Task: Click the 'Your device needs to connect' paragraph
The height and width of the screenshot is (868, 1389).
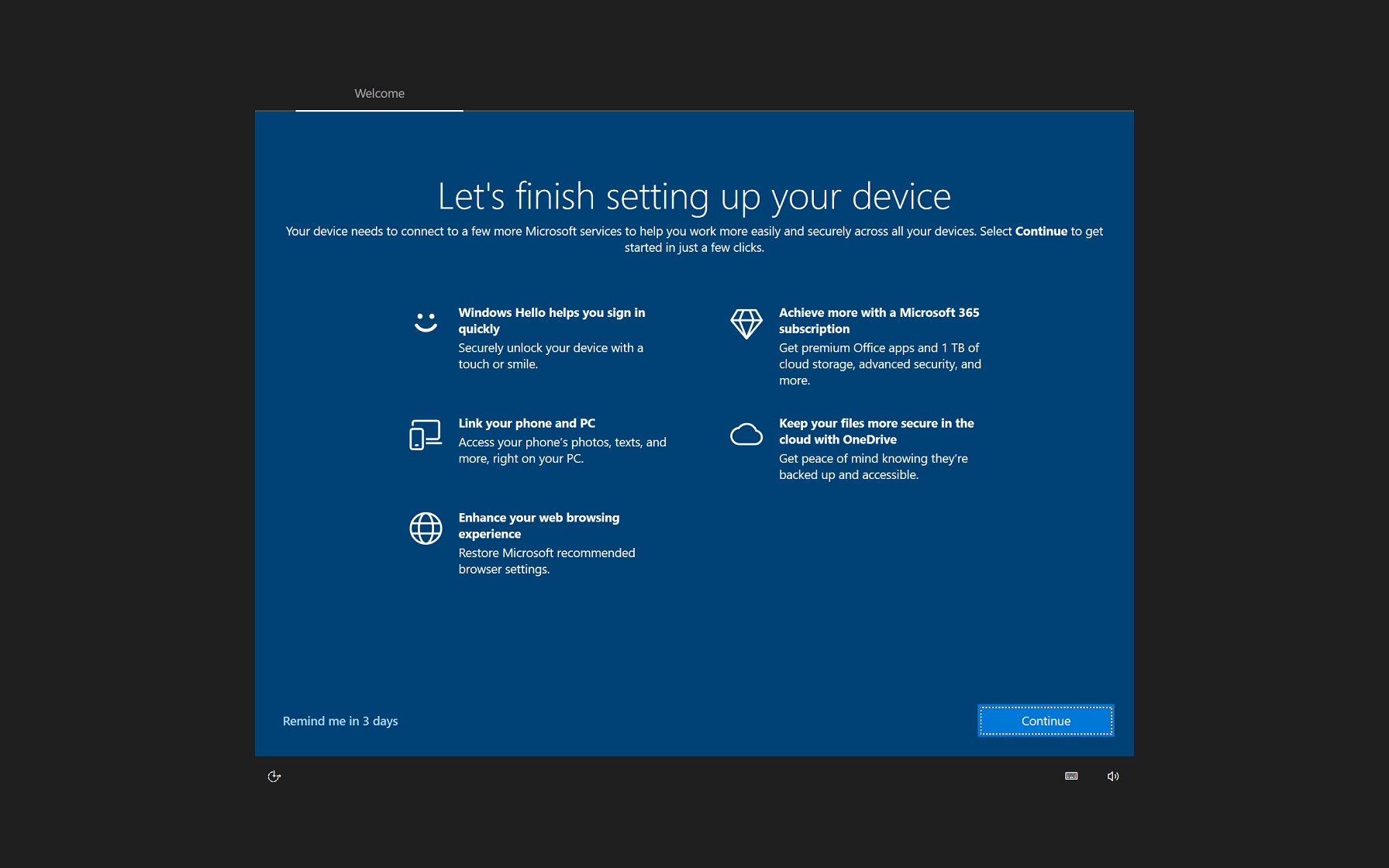Action: [694, 239]
